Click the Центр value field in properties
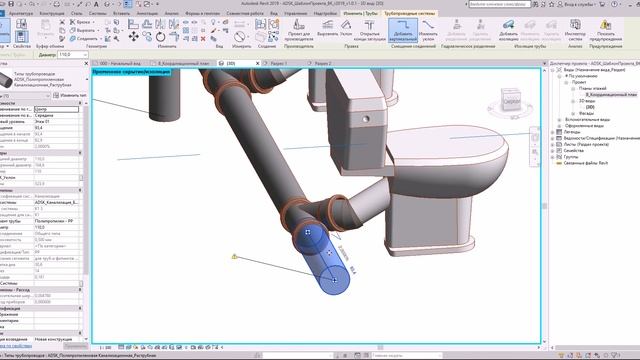This screenshot has height=360, width=640. point(56,109)
